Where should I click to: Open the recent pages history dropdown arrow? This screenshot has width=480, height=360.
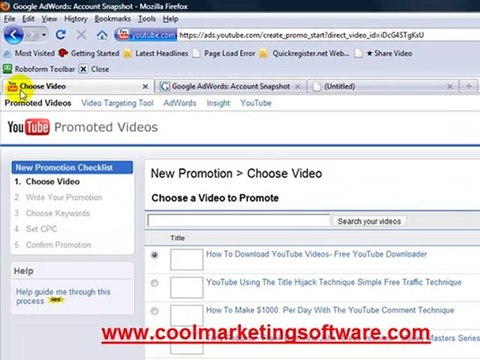tap(44, 35)
